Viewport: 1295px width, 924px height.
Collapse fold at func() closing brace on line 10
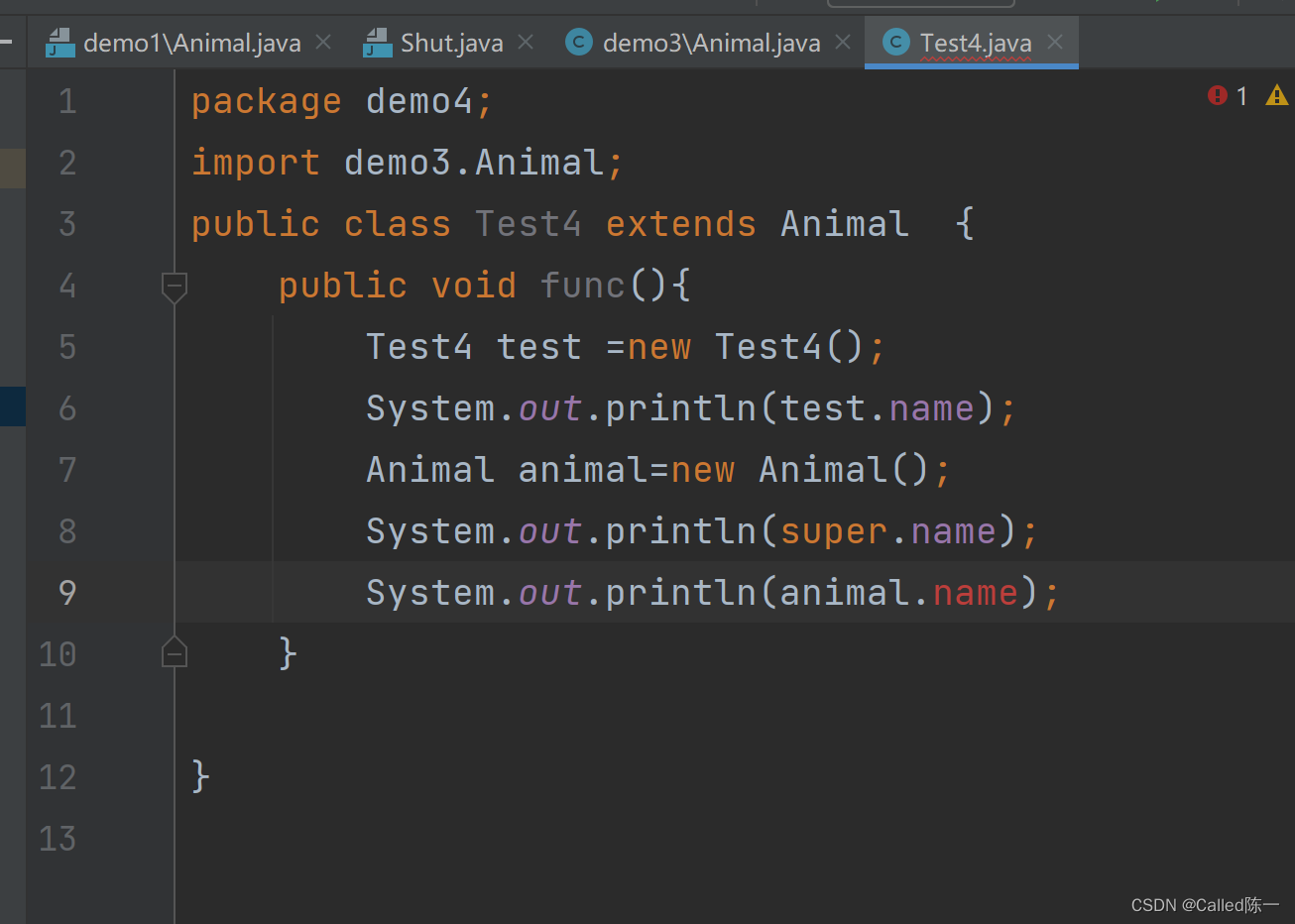(175, 653)
